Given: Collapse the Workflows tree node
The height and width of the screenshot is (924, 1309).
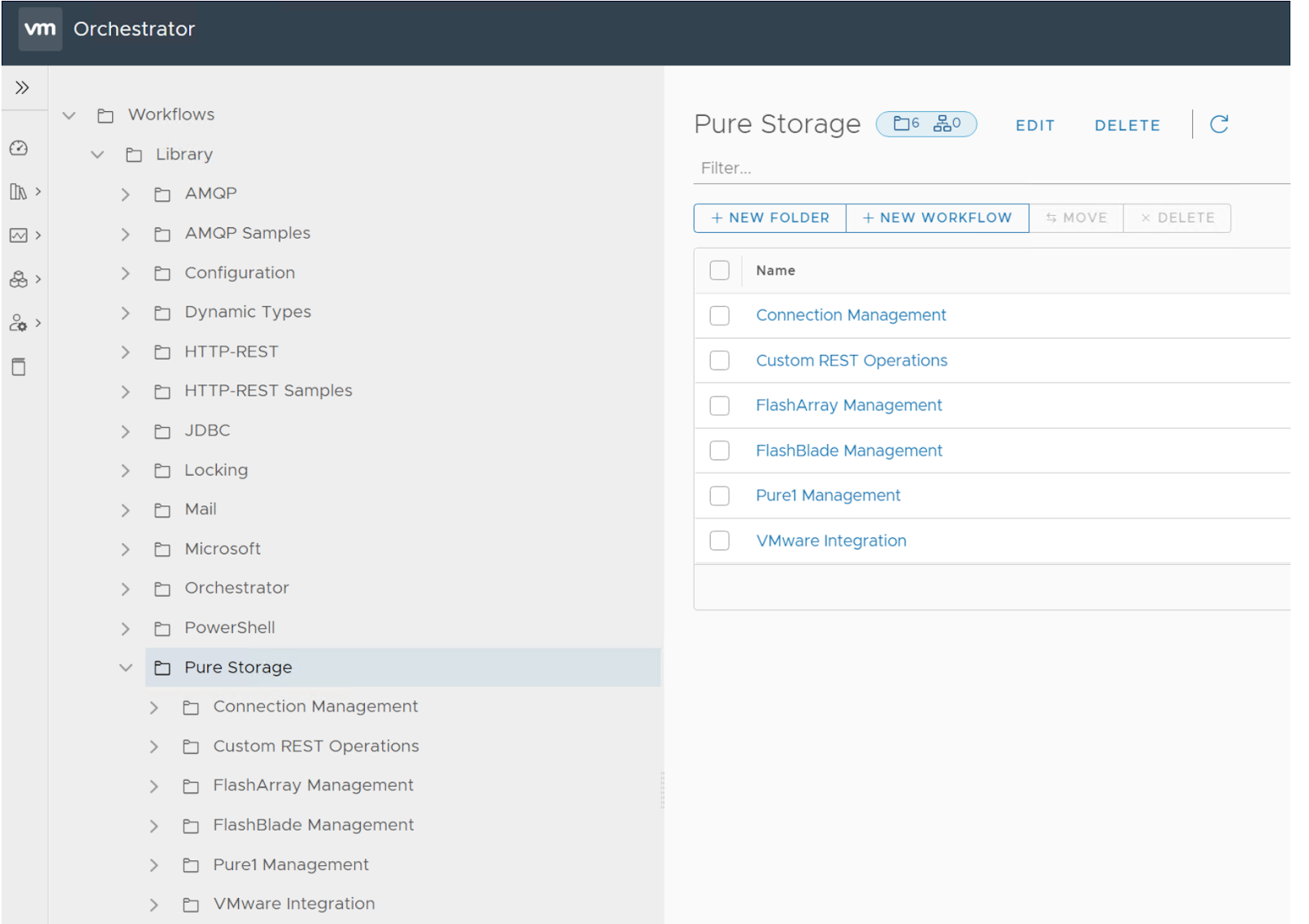Looking at the screenshot, I should tap(70, 115).
